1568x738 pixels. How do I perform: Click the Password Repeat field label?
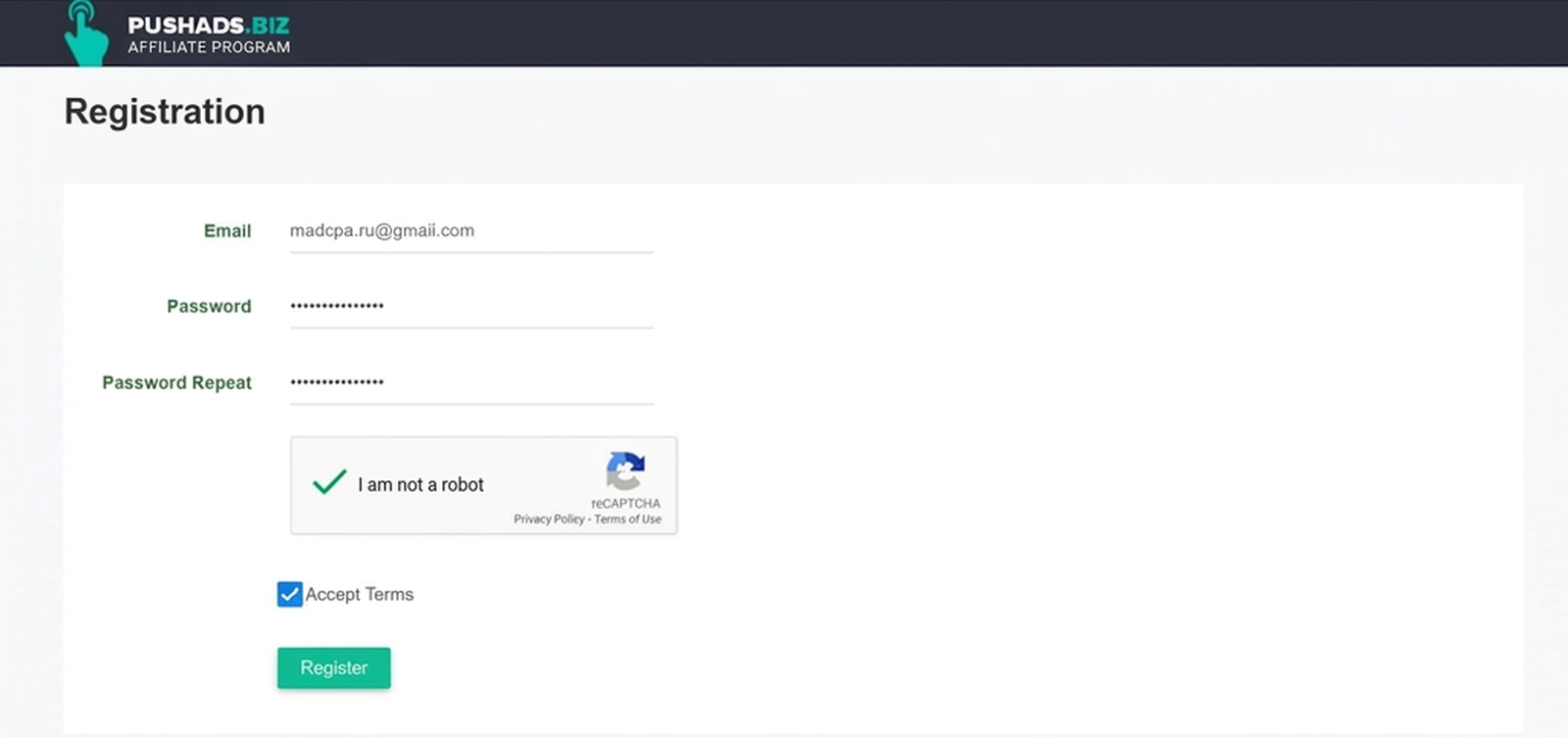point(177,383)
